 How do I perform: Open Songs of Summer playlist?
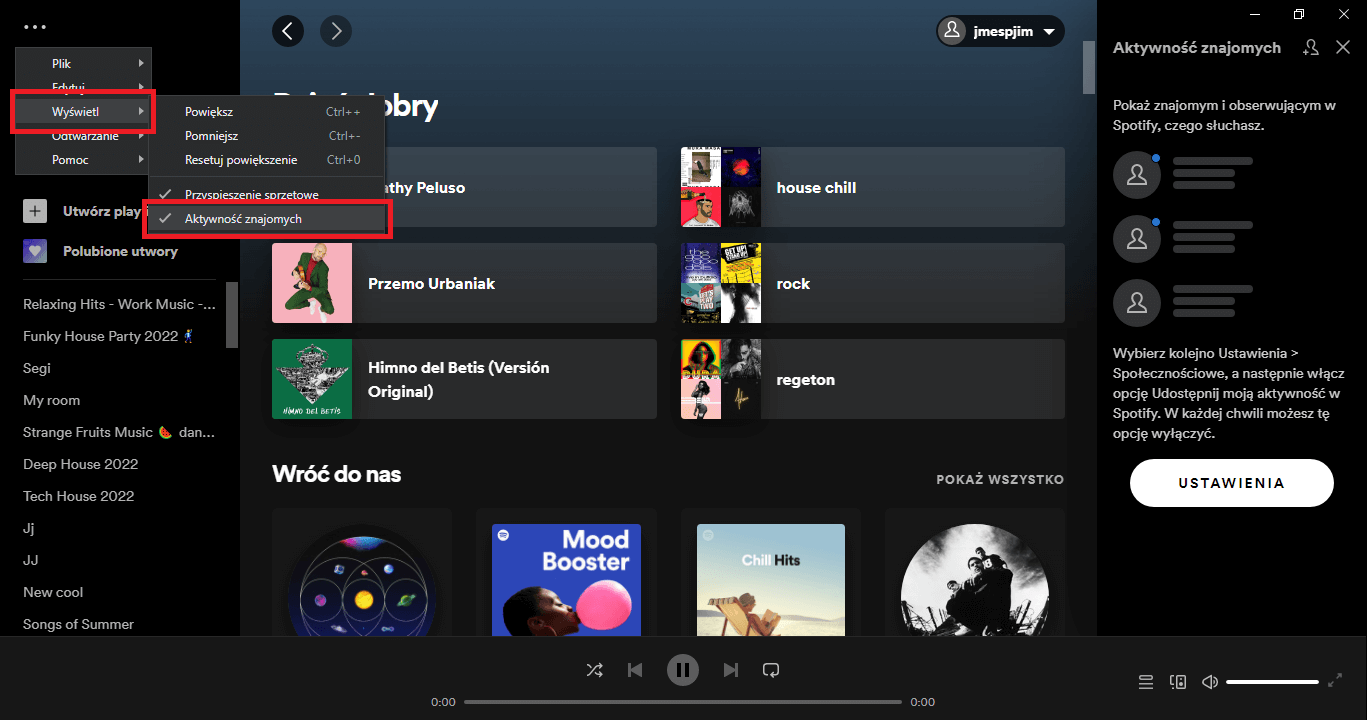coord(78,624)
